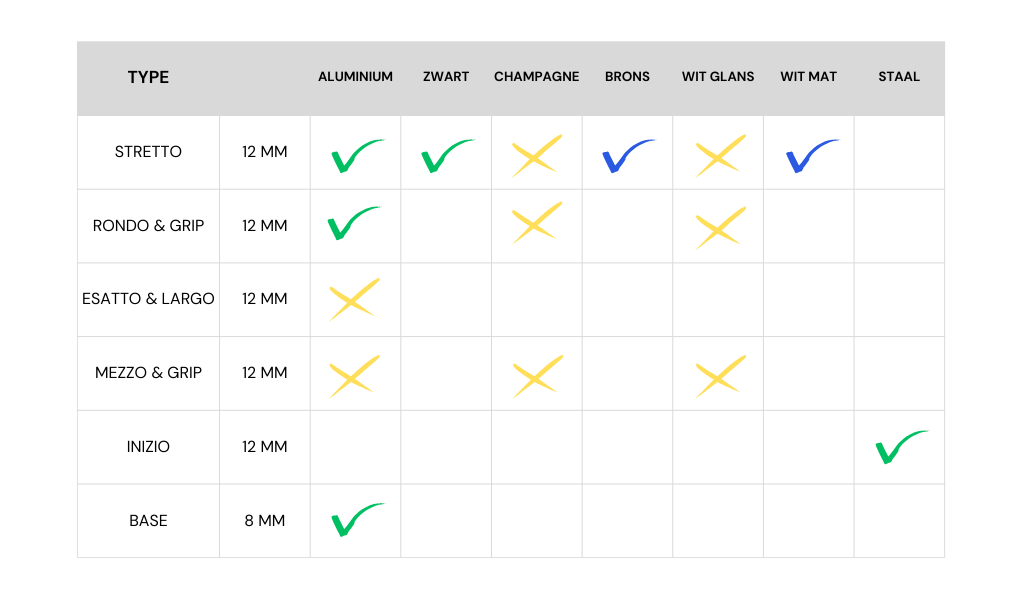Screen dimensions: 1024x600
Task: Click the yellow cross for Stretto Champagne
Action: 537,156
